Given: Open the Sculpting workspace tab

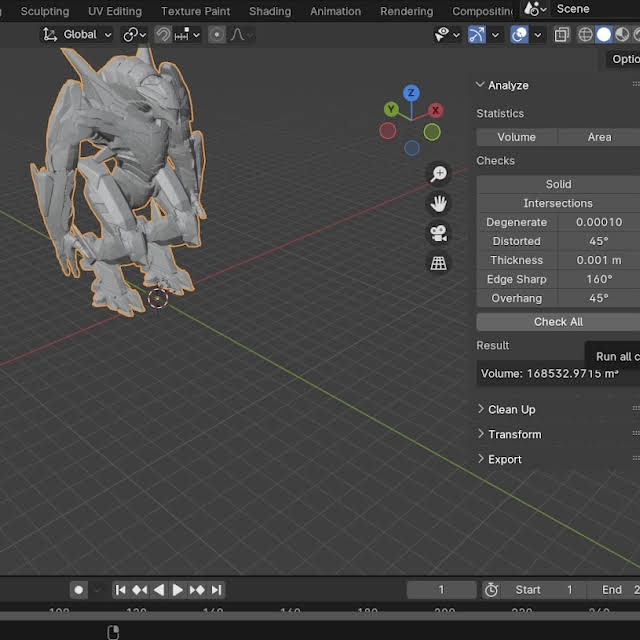Looking at the screenshot, I should pos(45,11).
